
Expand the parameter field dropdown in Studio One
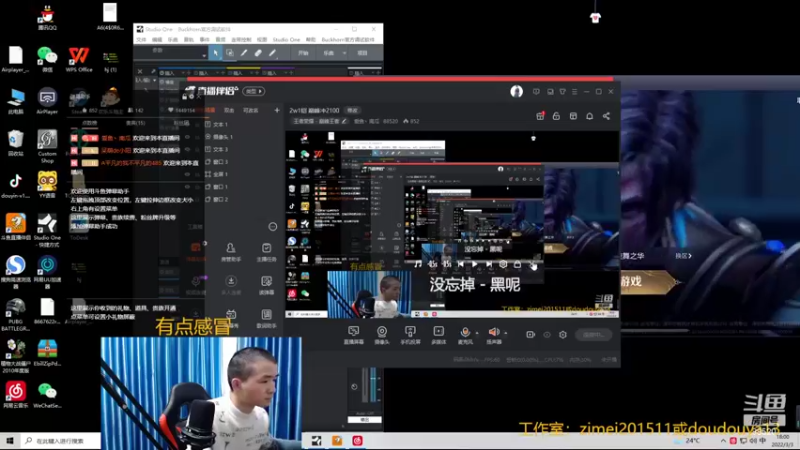point(204,55)
